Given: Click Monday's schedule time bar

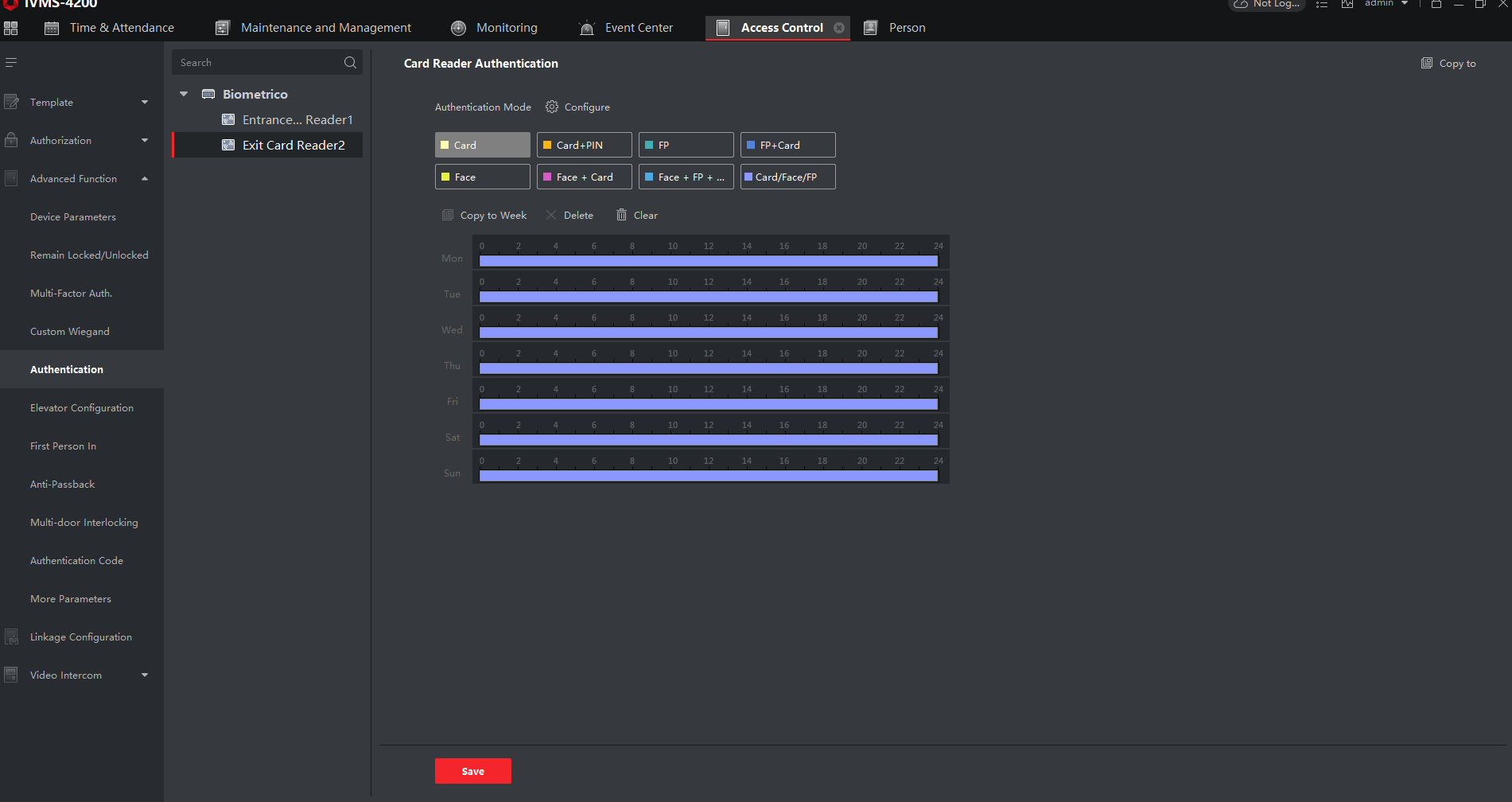Looking at the screenshot, I should (709, 261).
